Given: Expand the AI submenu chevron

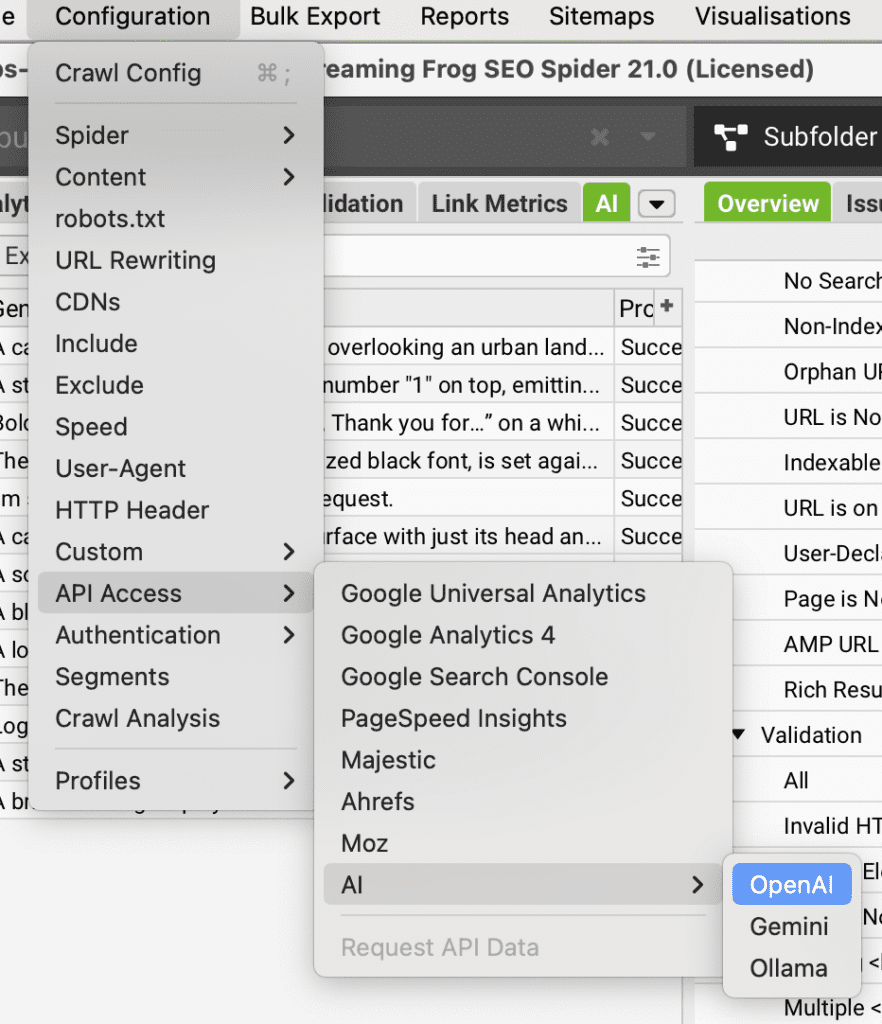Looking at the screenshot, I should tap(697, 885).
